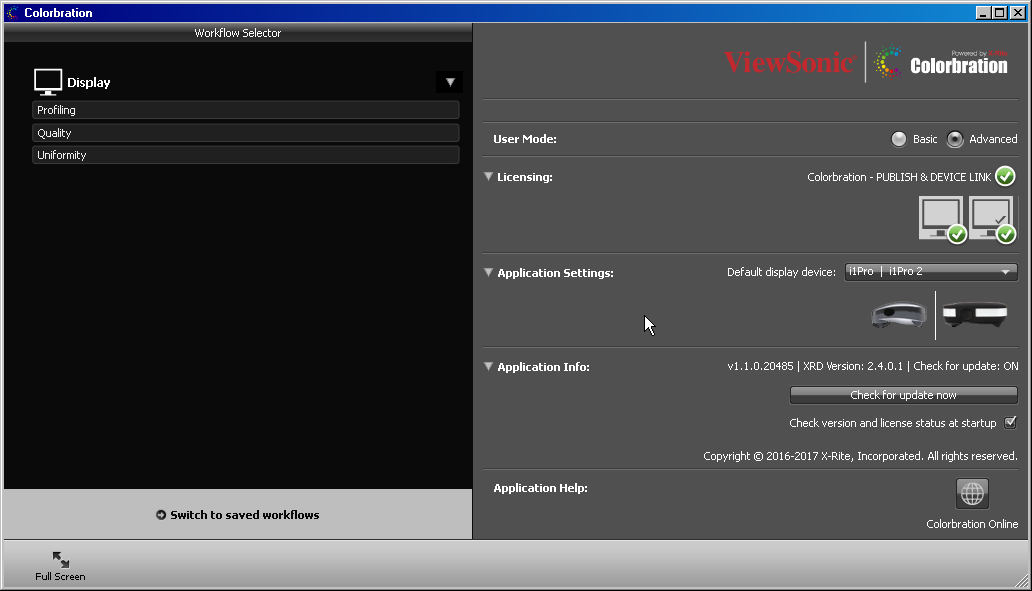Open Colorbration Online help globe icon

(972, 494)
